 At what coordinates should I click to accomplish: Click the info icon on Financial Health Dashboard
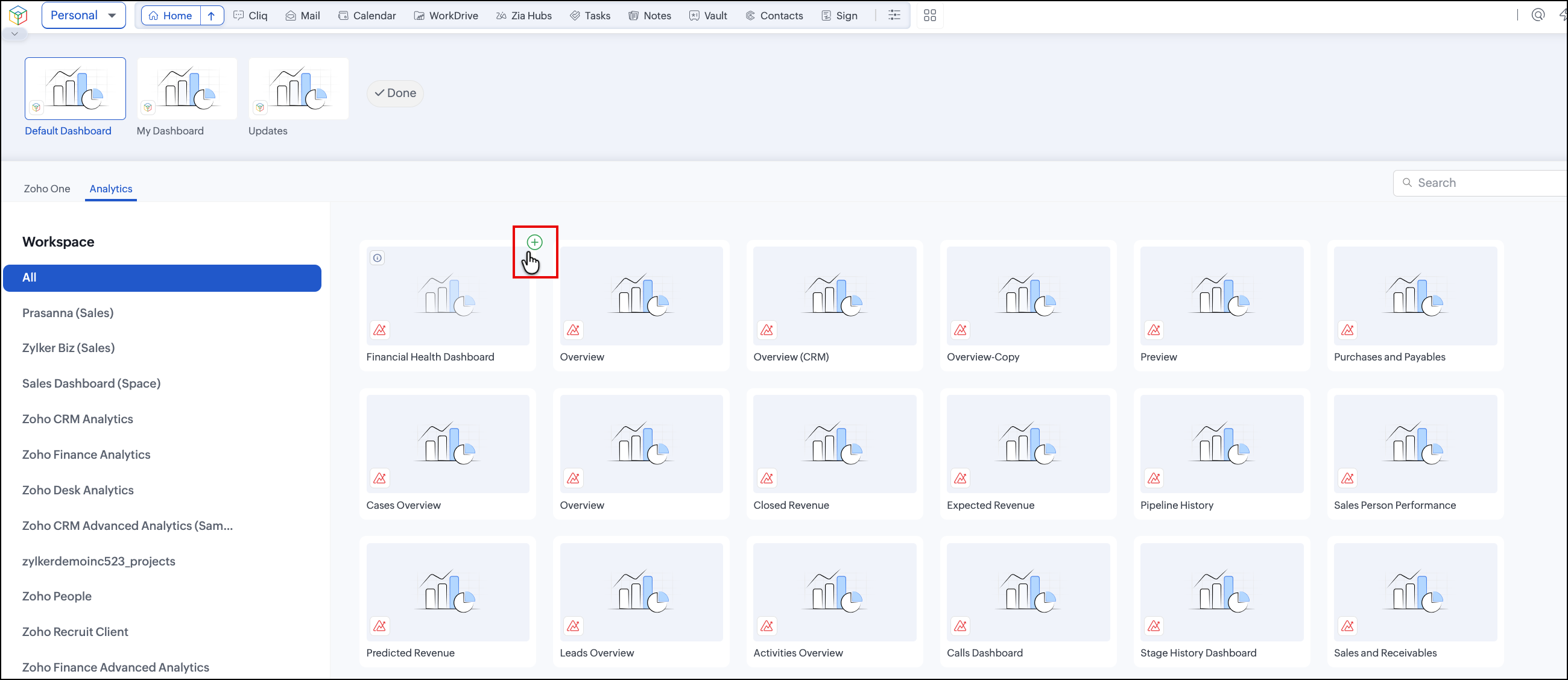[x=378, y=258]
